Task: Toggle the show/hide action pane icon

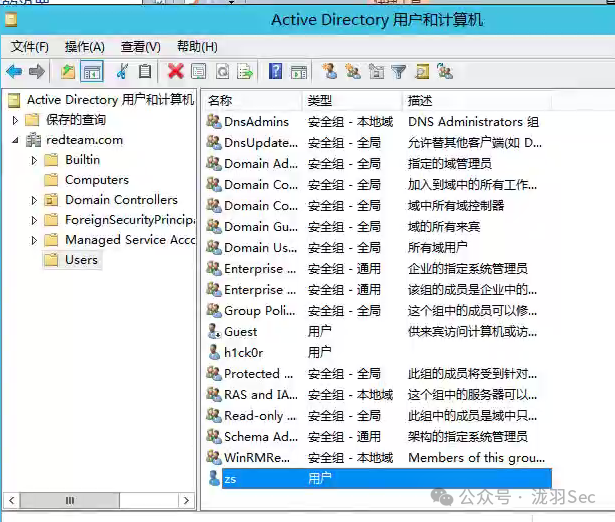Action: 299,73
